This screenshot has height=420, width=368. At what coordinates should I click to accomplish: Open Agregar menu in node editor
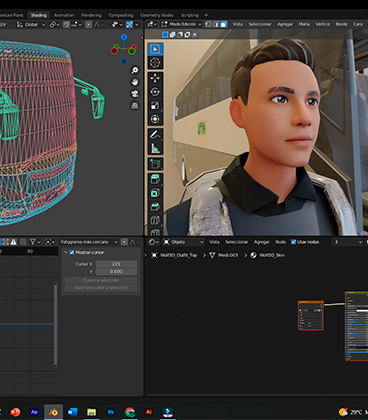[x=262, y=242]
